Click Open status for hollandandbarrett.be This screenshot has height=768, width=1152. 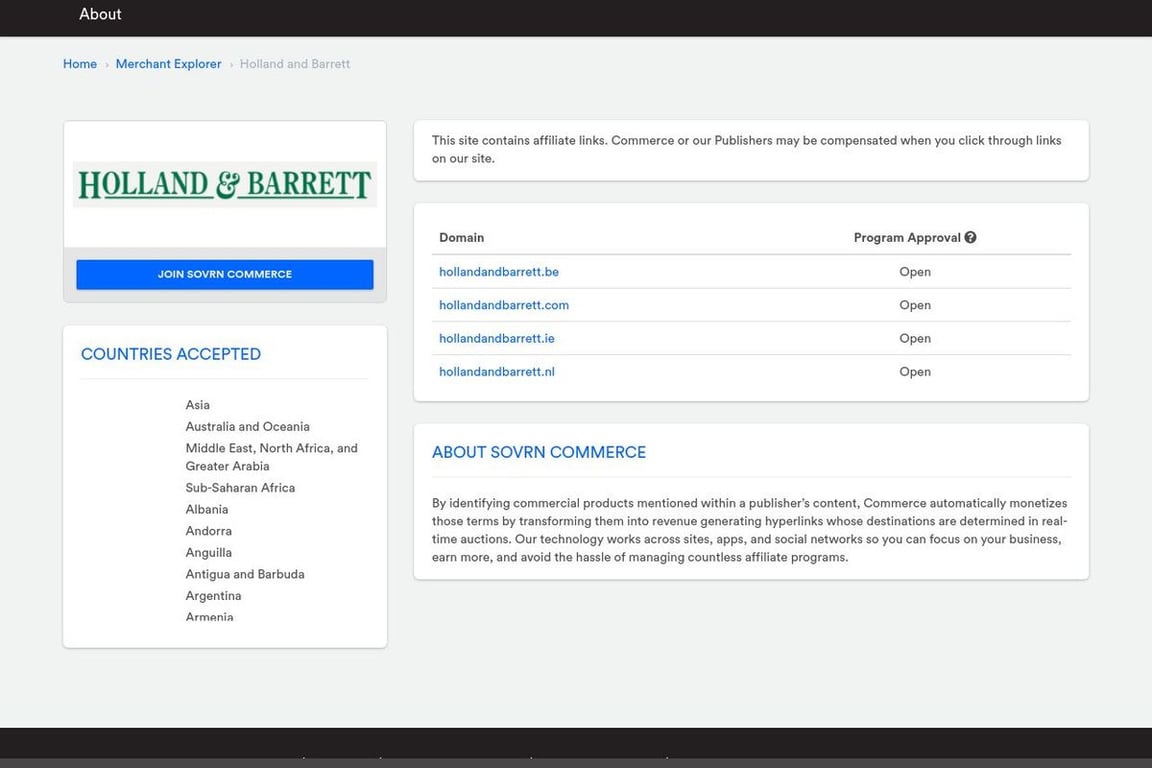[x=915, y=272]
